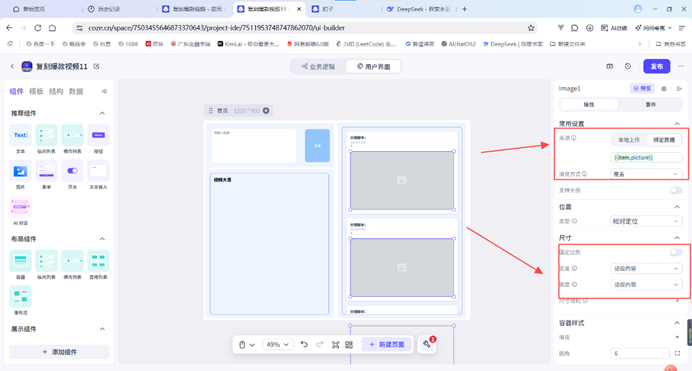The width and height of the screenshot is (692, 371).
Task: Collapse the right properties panel
Action: (679, 89)
